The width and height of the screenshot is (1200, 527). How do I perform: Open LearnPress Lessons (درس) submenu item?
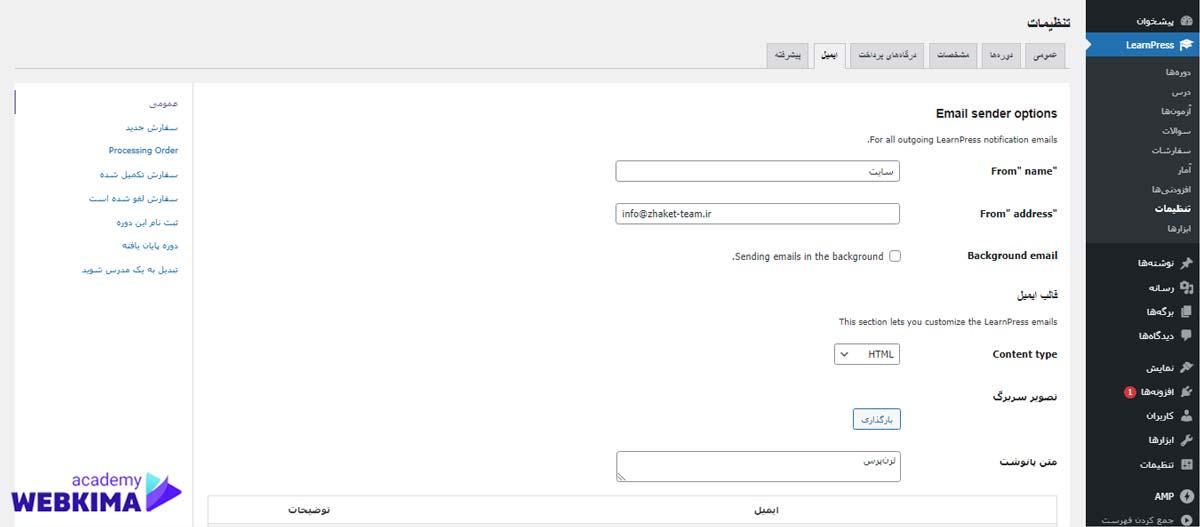click(x=1182, y=92)
